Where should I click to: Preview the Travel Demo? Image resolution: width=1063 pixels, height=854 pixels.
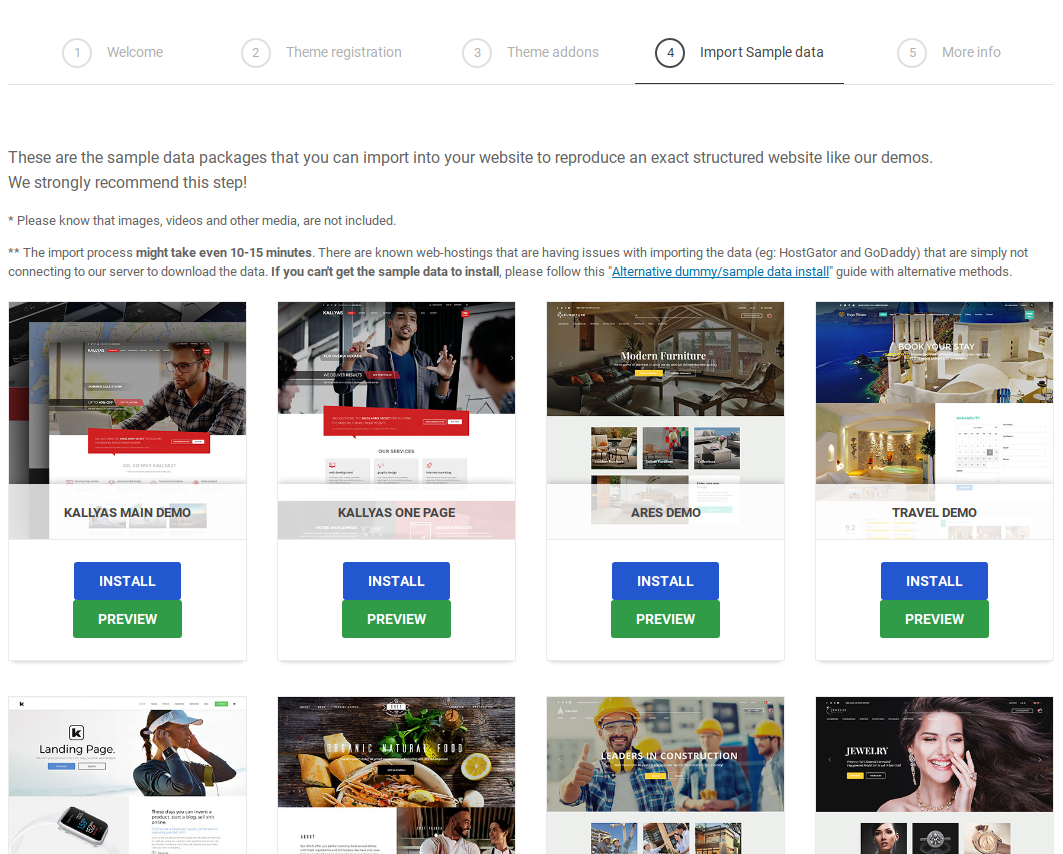pyautogui.click(x=934, y=619)
